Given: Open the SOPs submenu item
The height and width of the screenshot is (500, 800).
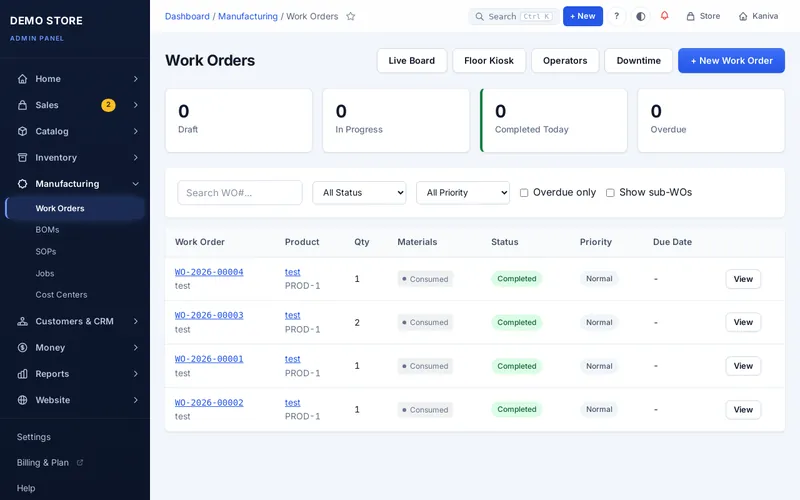Looking at the screenshot, I should (x=46, y=252).
